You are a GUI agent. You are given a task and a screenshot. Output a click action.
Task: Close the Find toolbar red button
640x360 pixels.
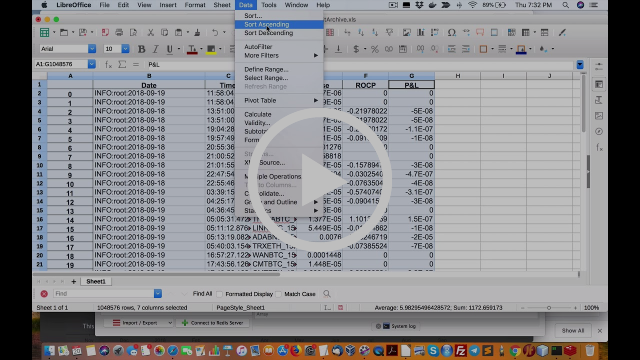tap(44, 293)
